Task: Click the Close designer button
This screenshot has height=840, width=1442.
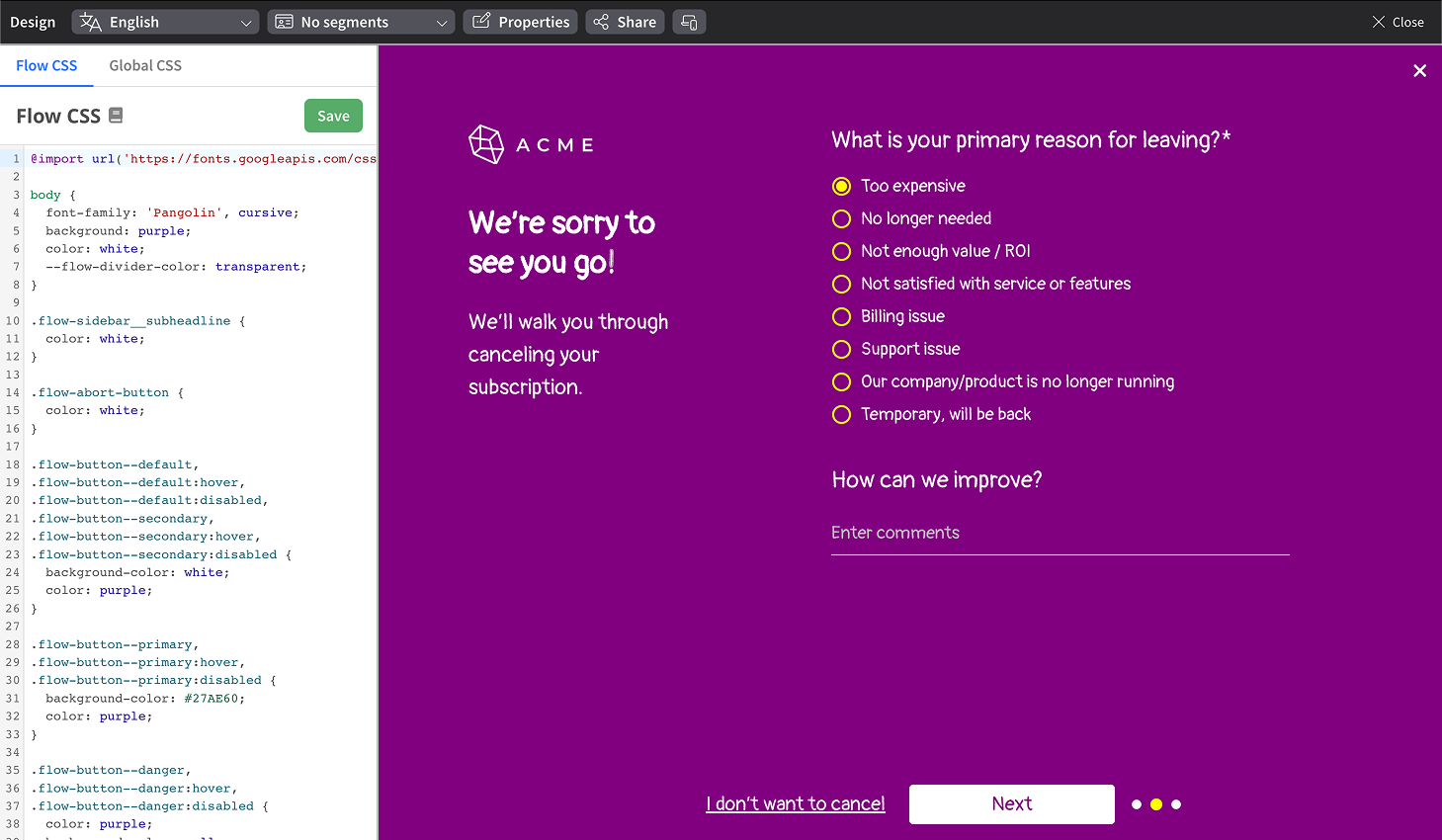Action: click(1398, 22)
